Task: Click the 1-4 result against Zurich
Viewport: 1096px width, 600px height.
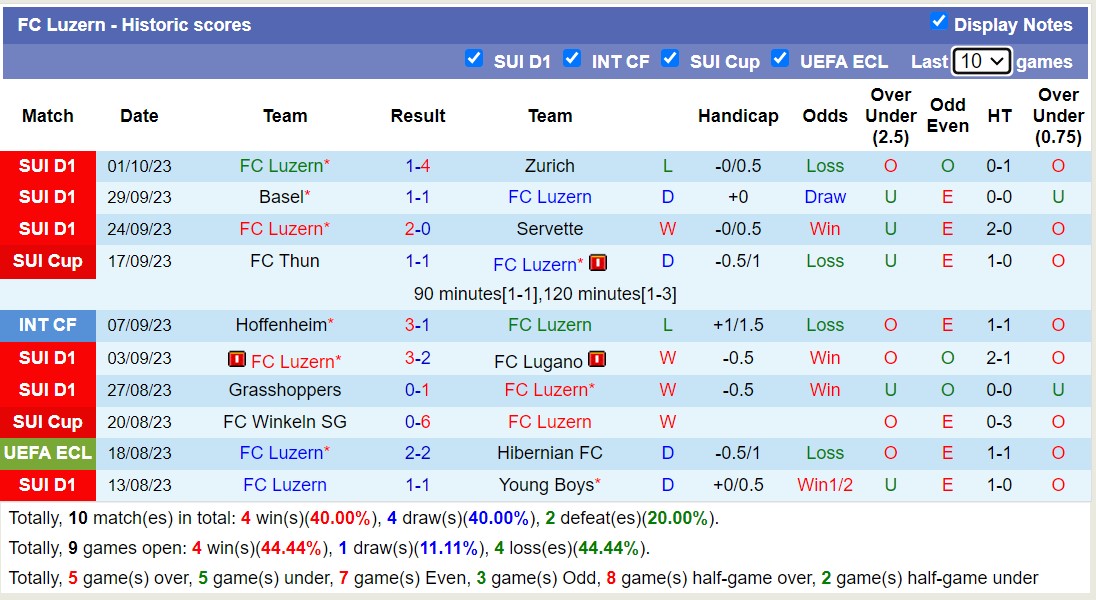Action: 418,166
